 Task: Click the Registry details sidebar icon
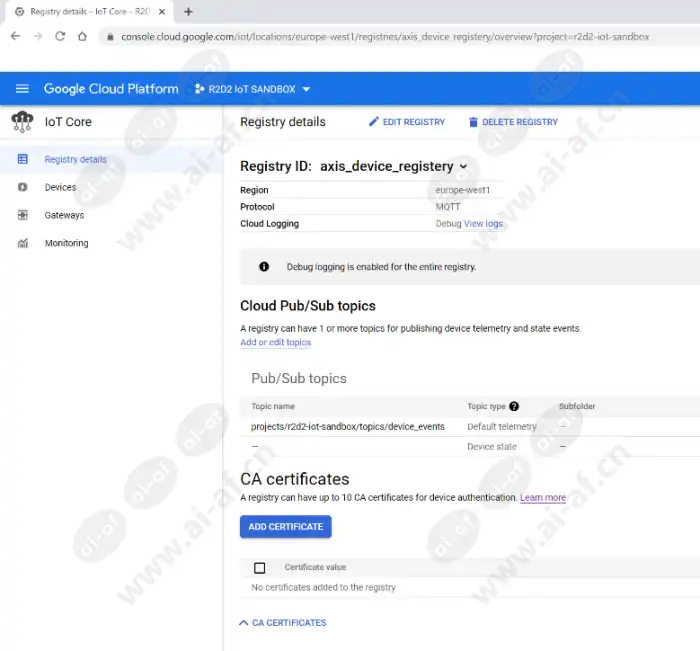(x=22, y=159)
